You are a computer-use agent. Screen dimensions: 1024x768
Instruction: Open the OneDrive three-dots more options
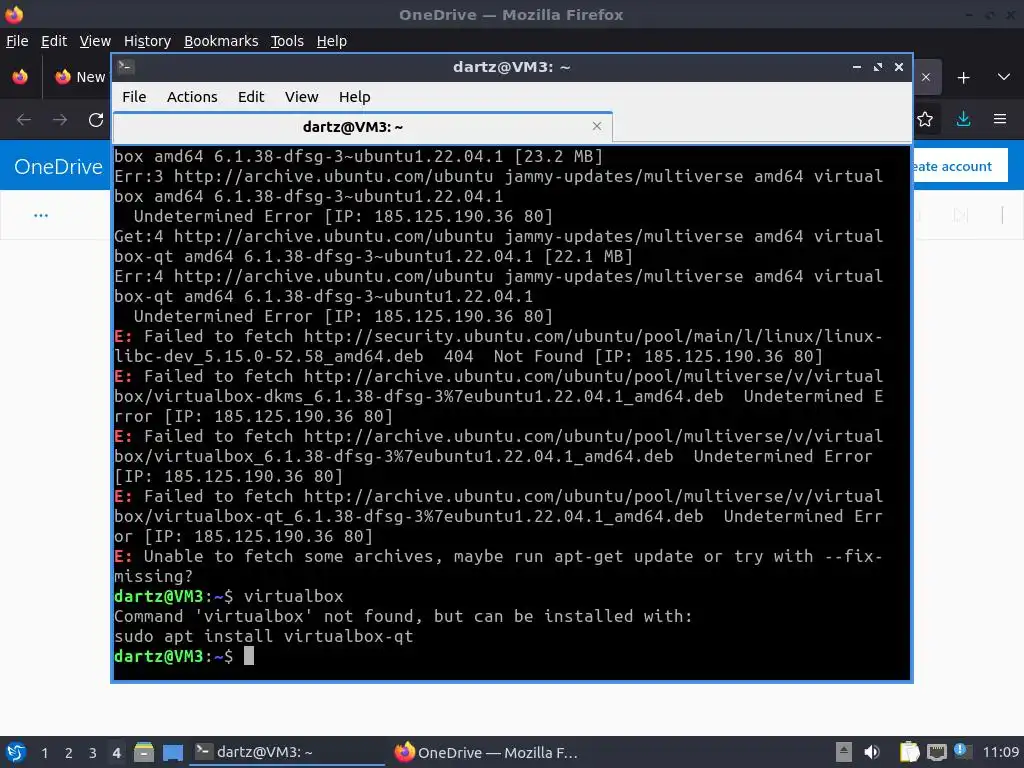[x=40, y=215]
